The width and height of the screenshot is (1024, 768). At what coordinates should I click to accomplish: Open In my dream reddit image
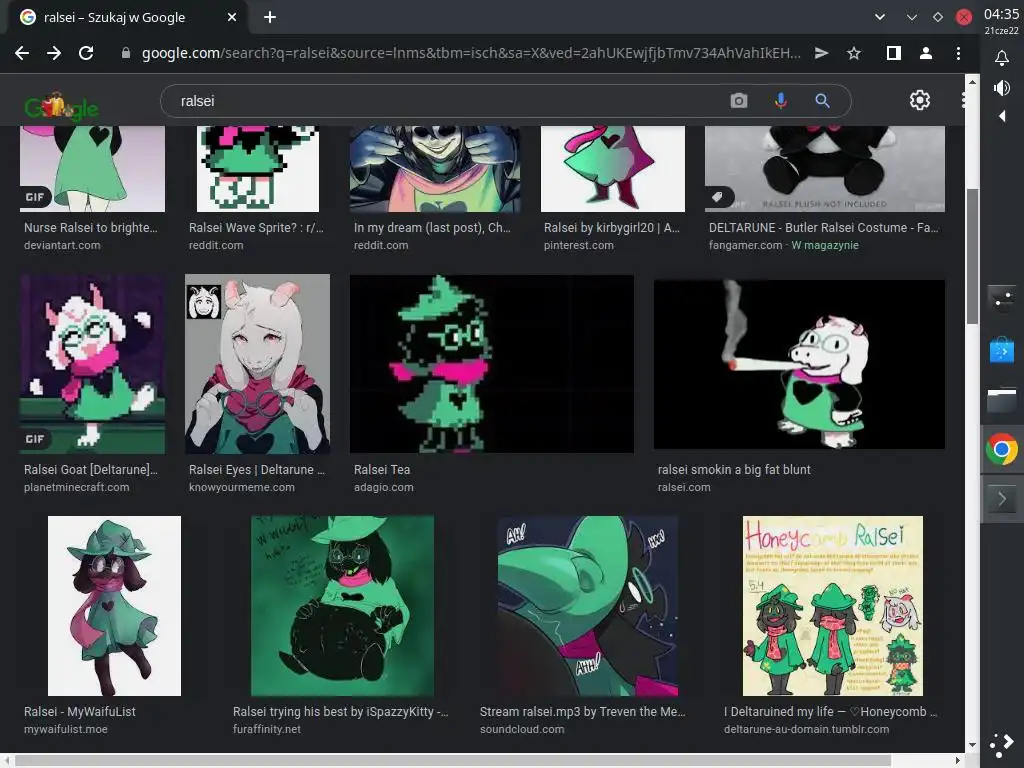[x=435, y=168]
